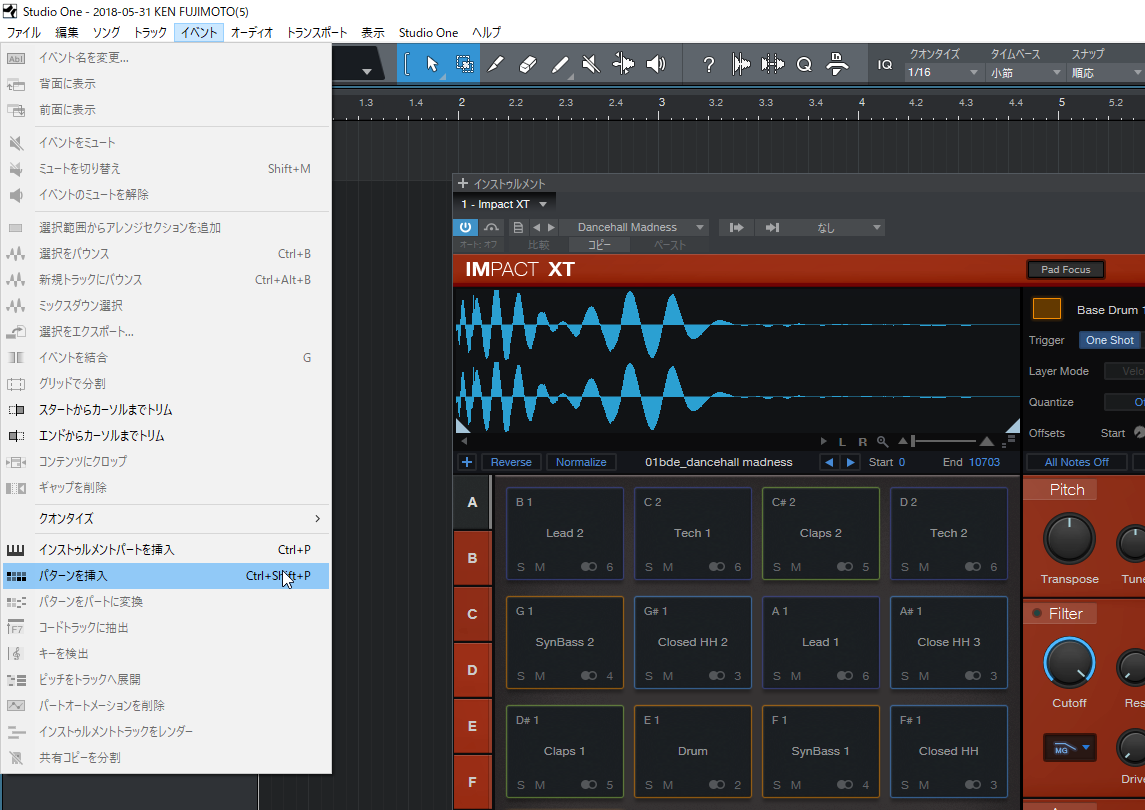
Task: Open the タイムベース 小節 dropdown
Action: pos(1025,72)
